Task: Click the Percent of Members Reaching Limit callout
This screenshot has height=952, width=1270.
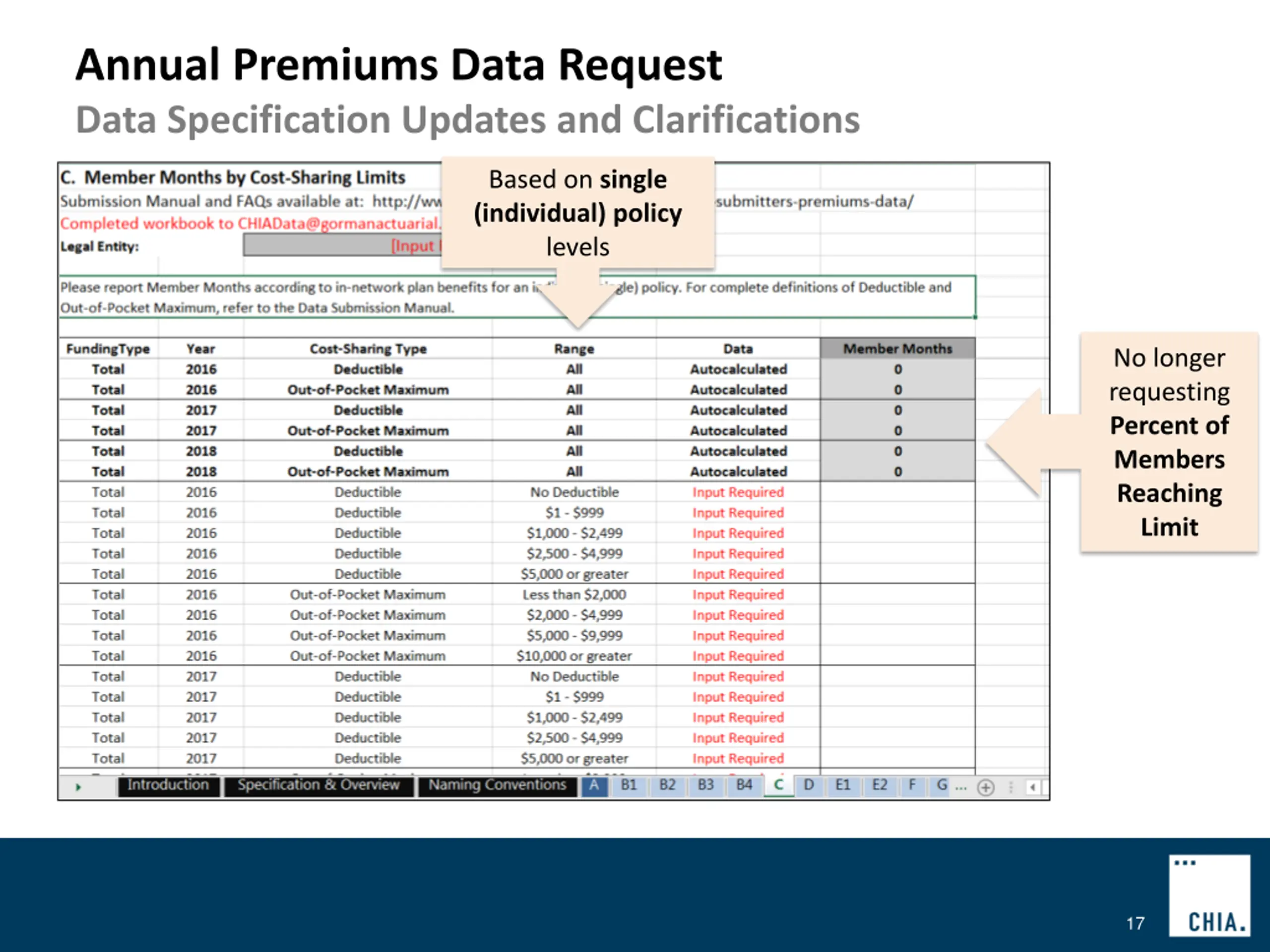Action: [x=1169, y=442]
